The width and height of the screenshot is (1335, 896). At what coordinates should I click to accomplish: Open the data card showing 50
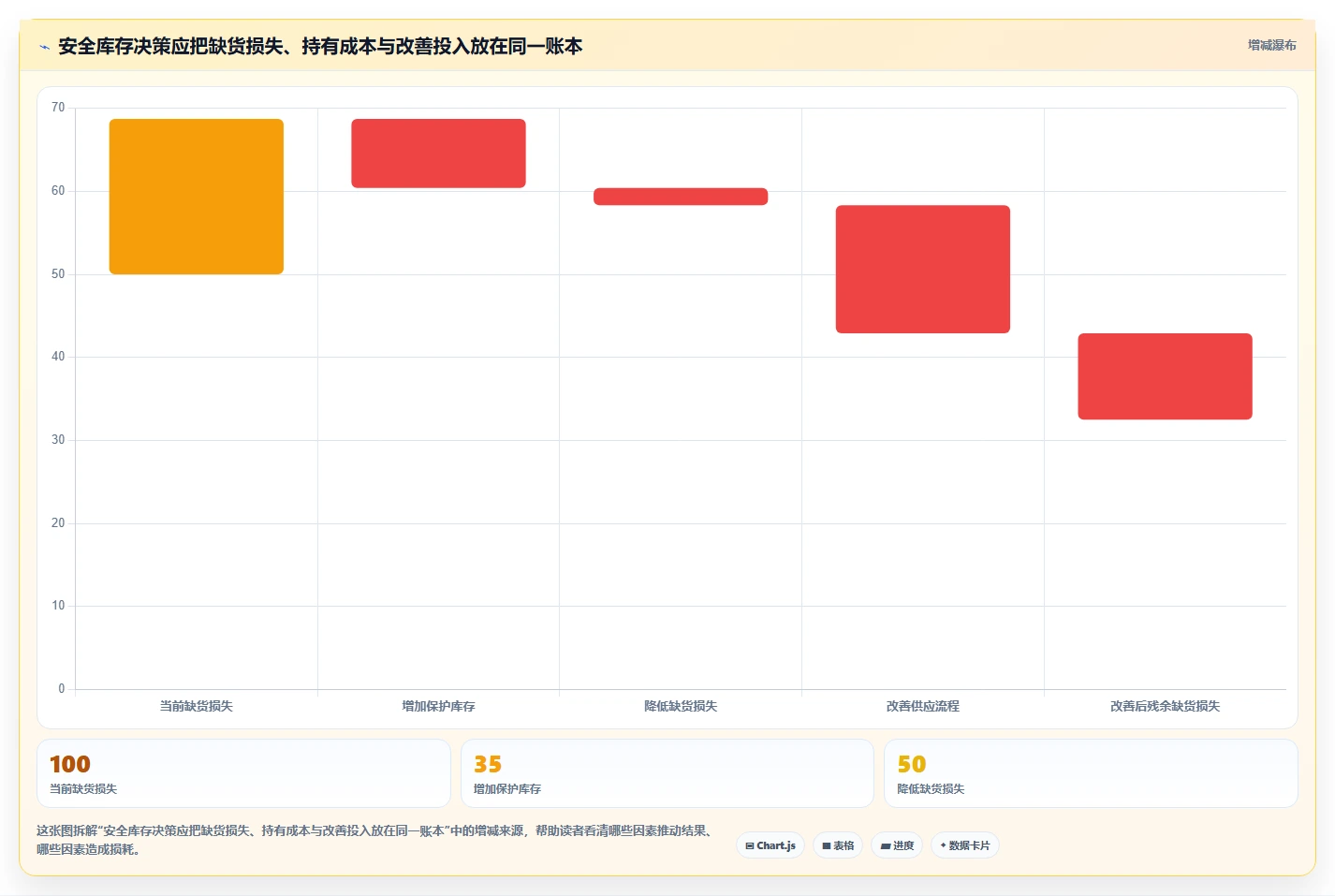coord(1091,773)
